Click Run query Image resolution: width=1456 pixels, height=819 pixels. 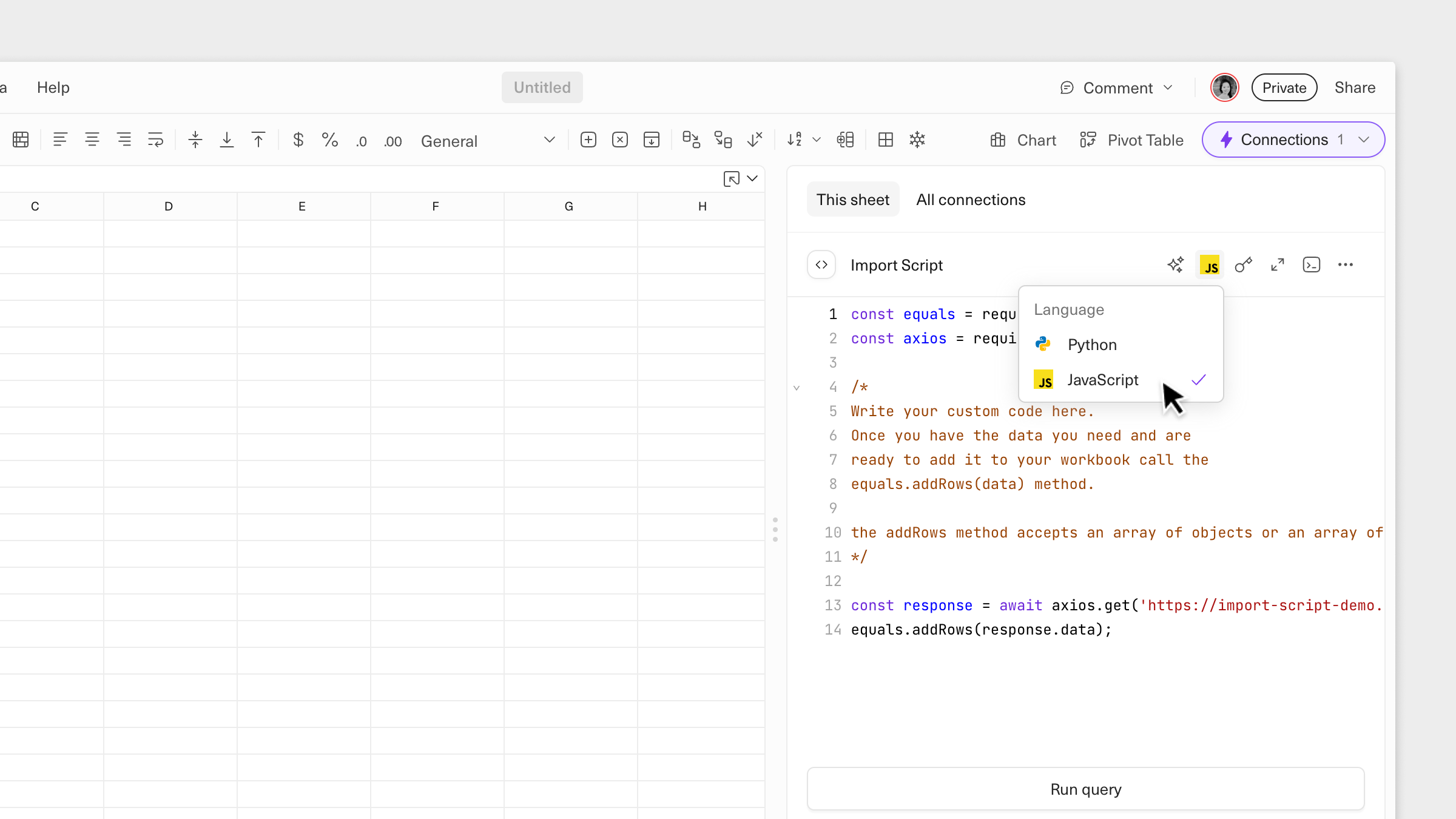pos(1085,789)
